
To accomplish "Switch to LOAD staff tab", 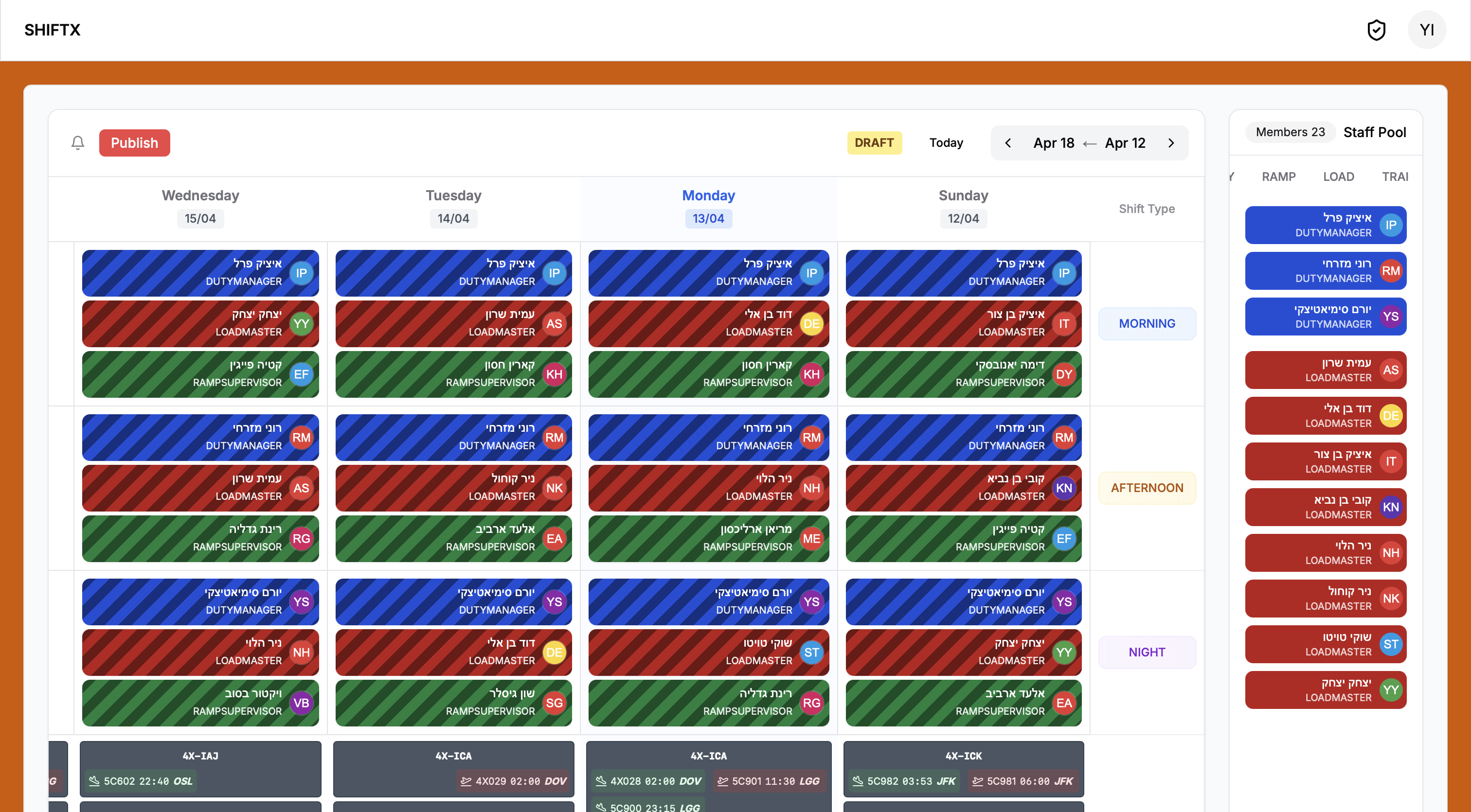I will click(1339, 177).
